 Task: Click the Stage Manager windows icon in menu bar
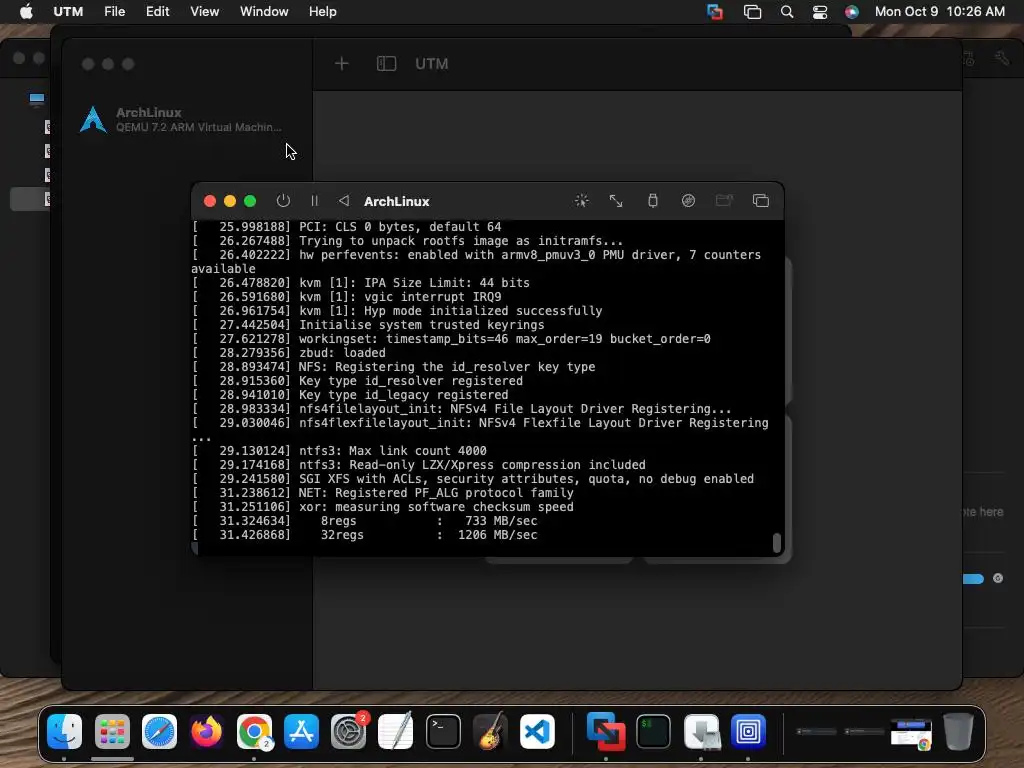coord(752,12)
